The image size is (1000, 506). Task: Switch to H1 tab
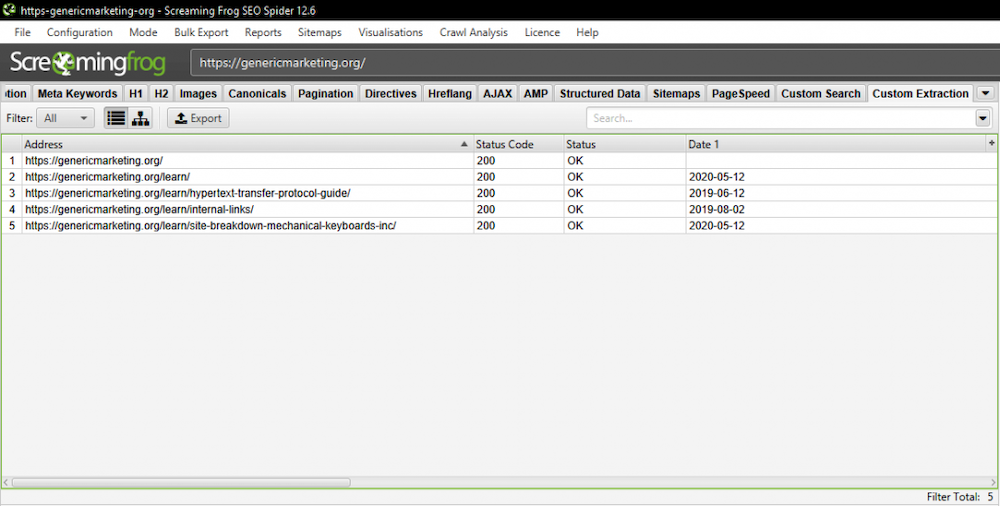(136, 93)
